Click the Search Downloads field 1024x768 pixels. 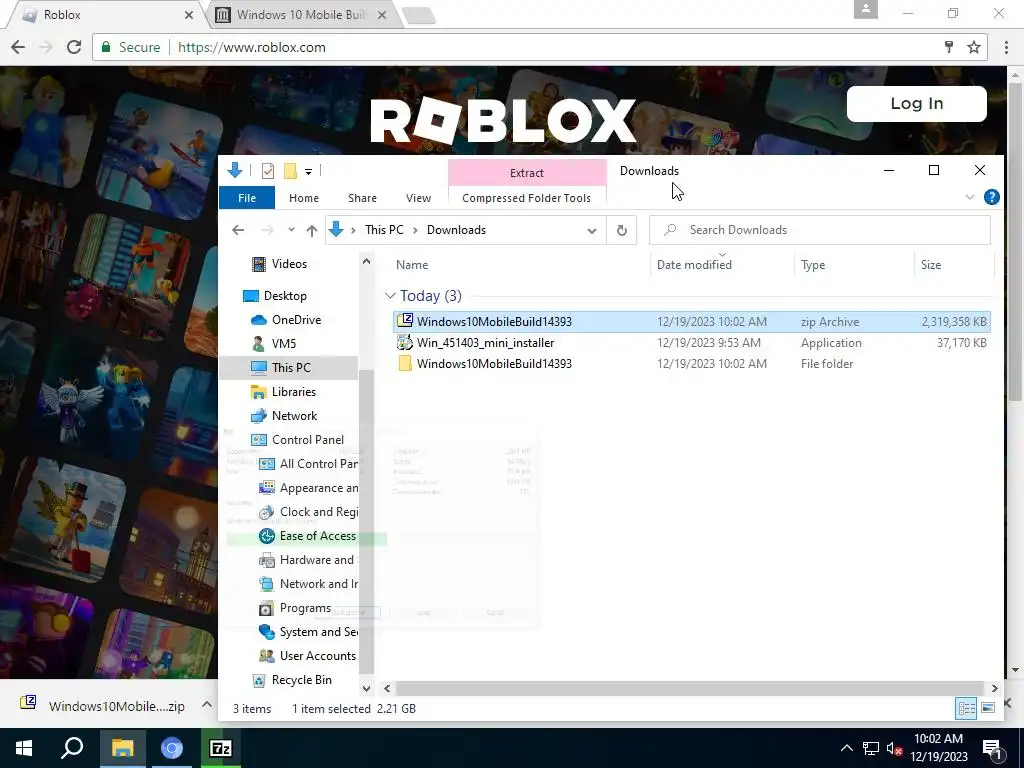[x=820, y=230]
